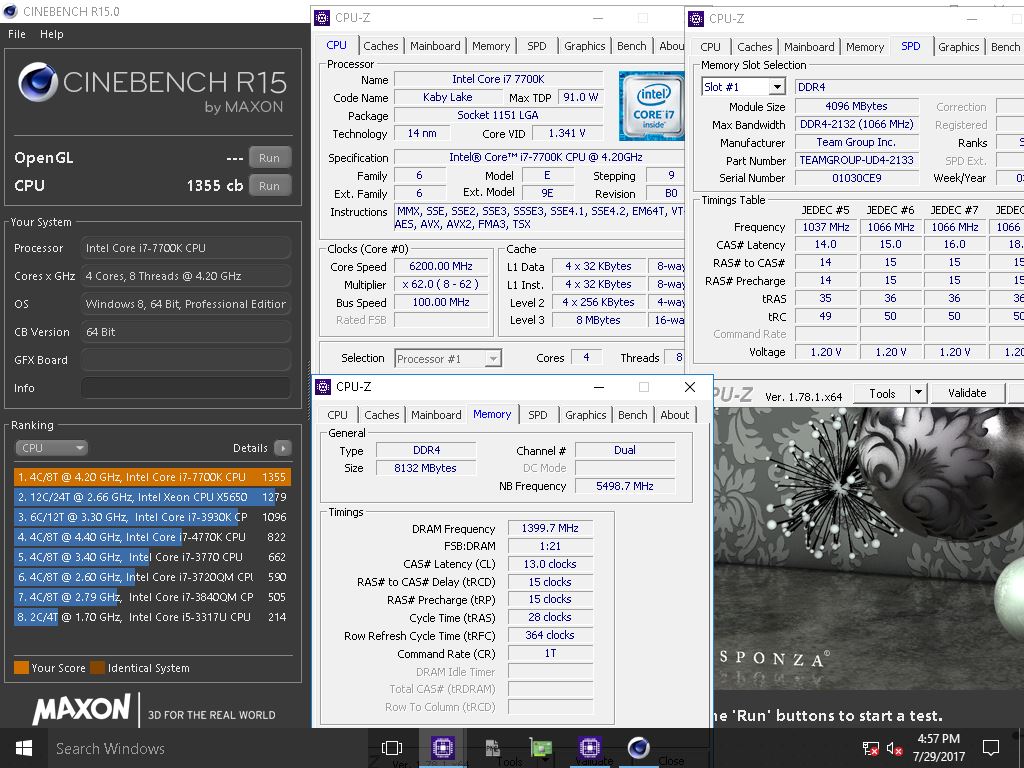Select i7-7700K ranking row scoring 1355

[x=152, y=477]
